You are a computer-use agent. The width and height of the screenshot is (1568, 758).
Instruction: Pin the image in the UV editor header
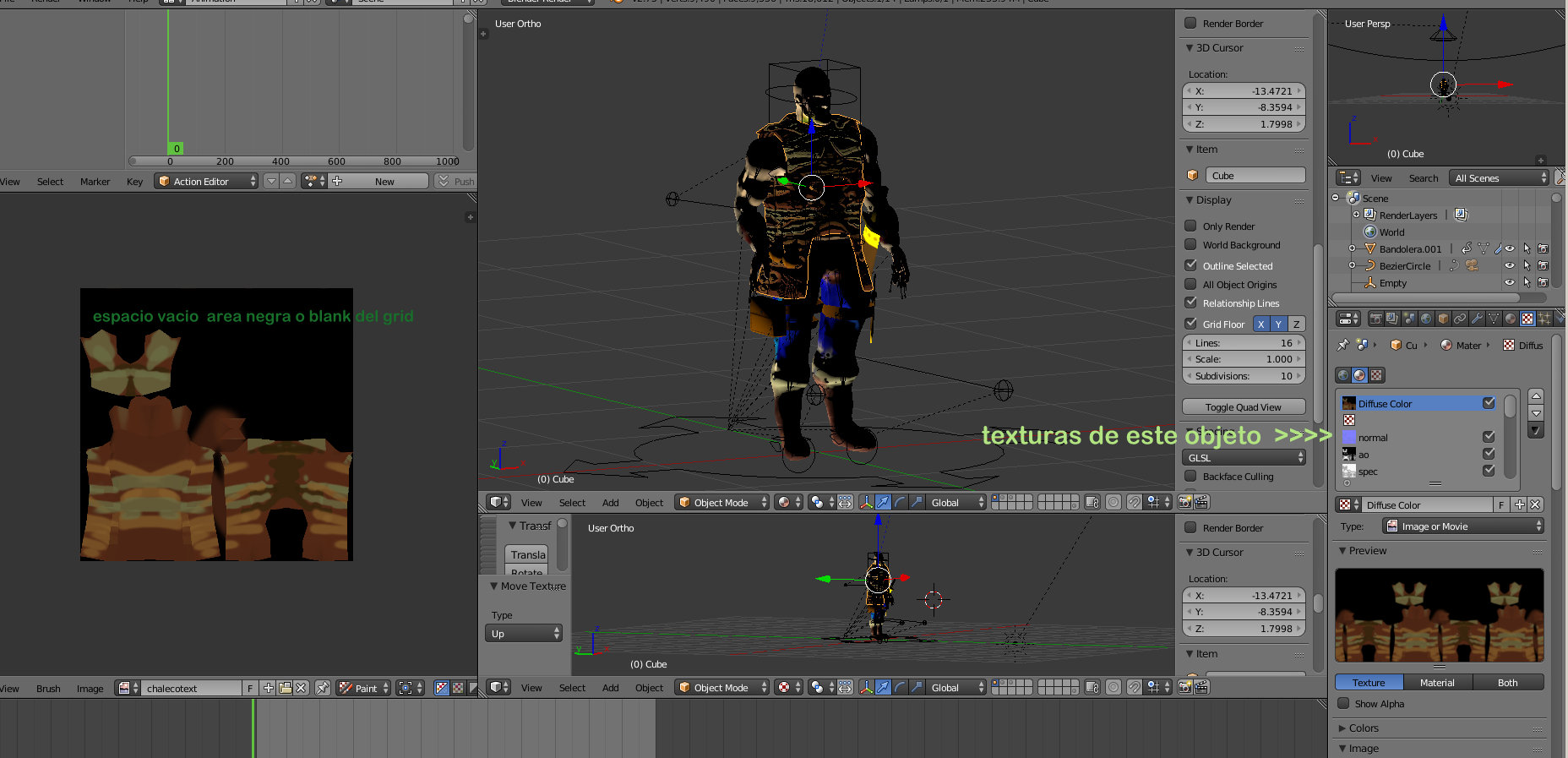322,688
